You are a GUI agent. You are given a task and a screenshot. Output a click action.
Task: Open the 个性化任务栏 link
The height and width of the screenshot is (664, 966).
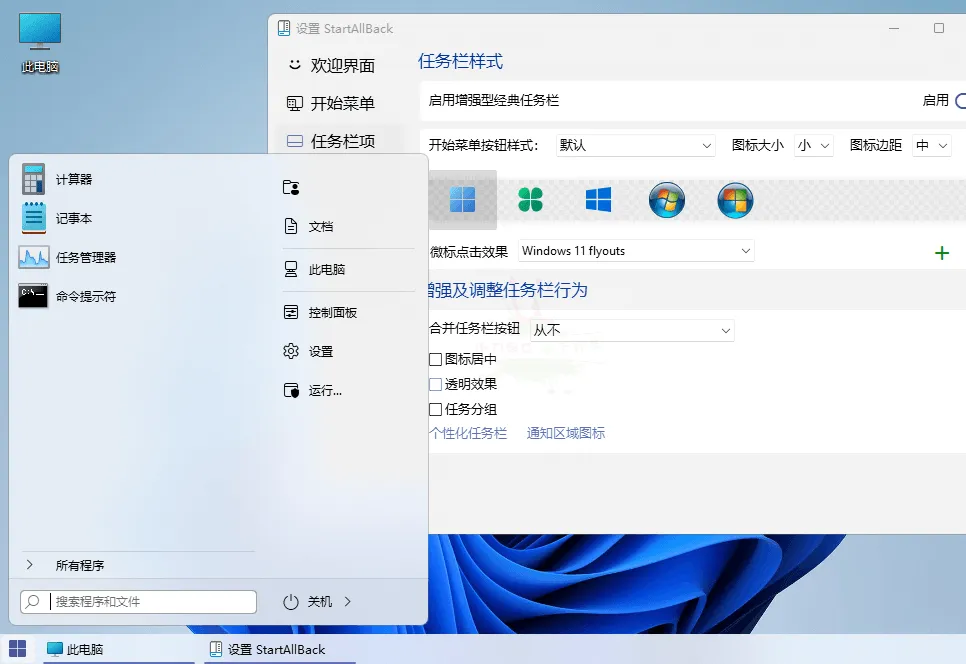(469, 432)
